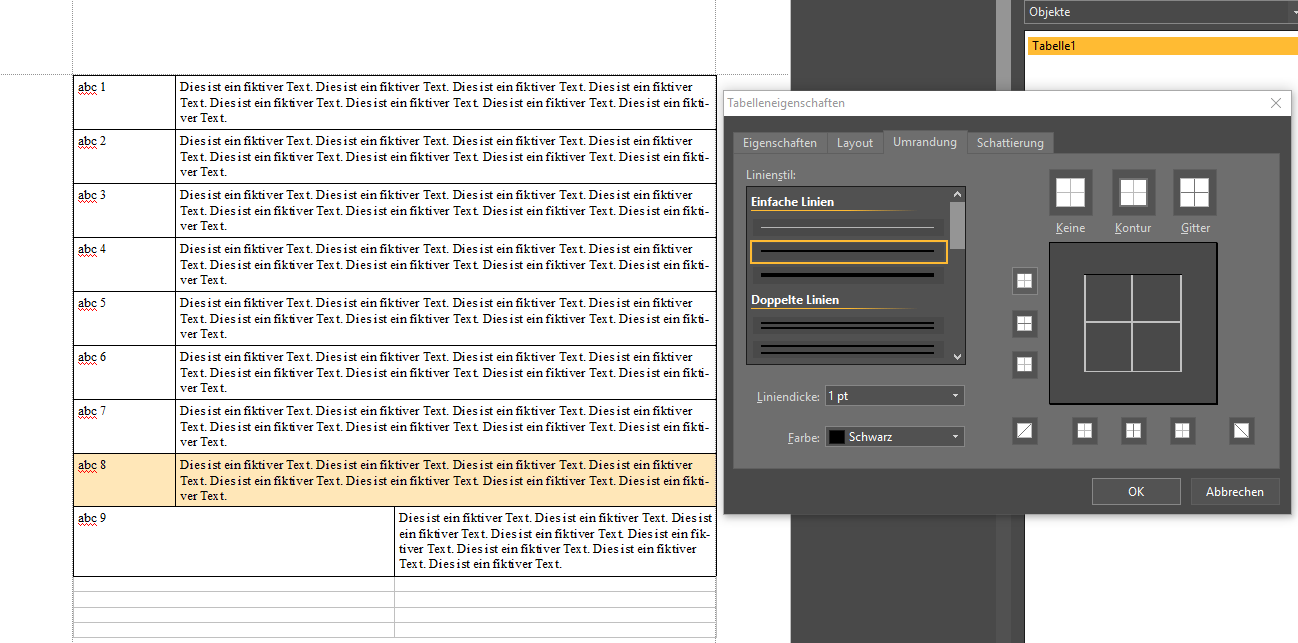The image size is (1298, 643).
Task: Click table cell 'abc 6'
Action: 125,372
